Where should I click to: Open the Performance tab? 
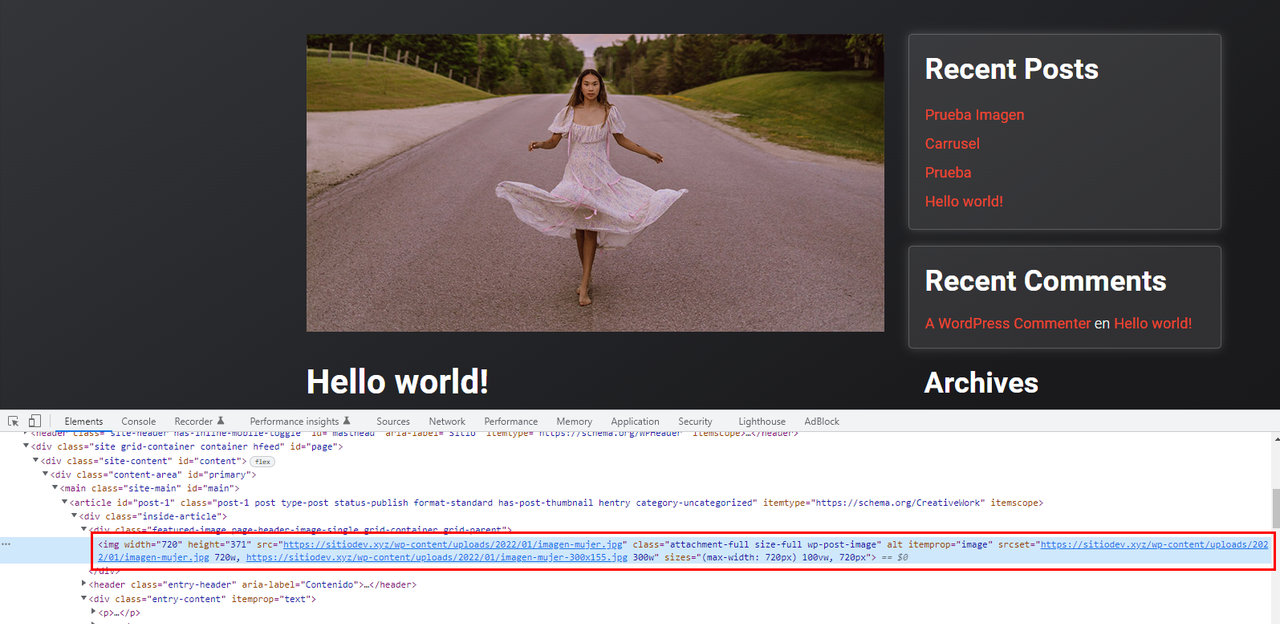(511, 421)
